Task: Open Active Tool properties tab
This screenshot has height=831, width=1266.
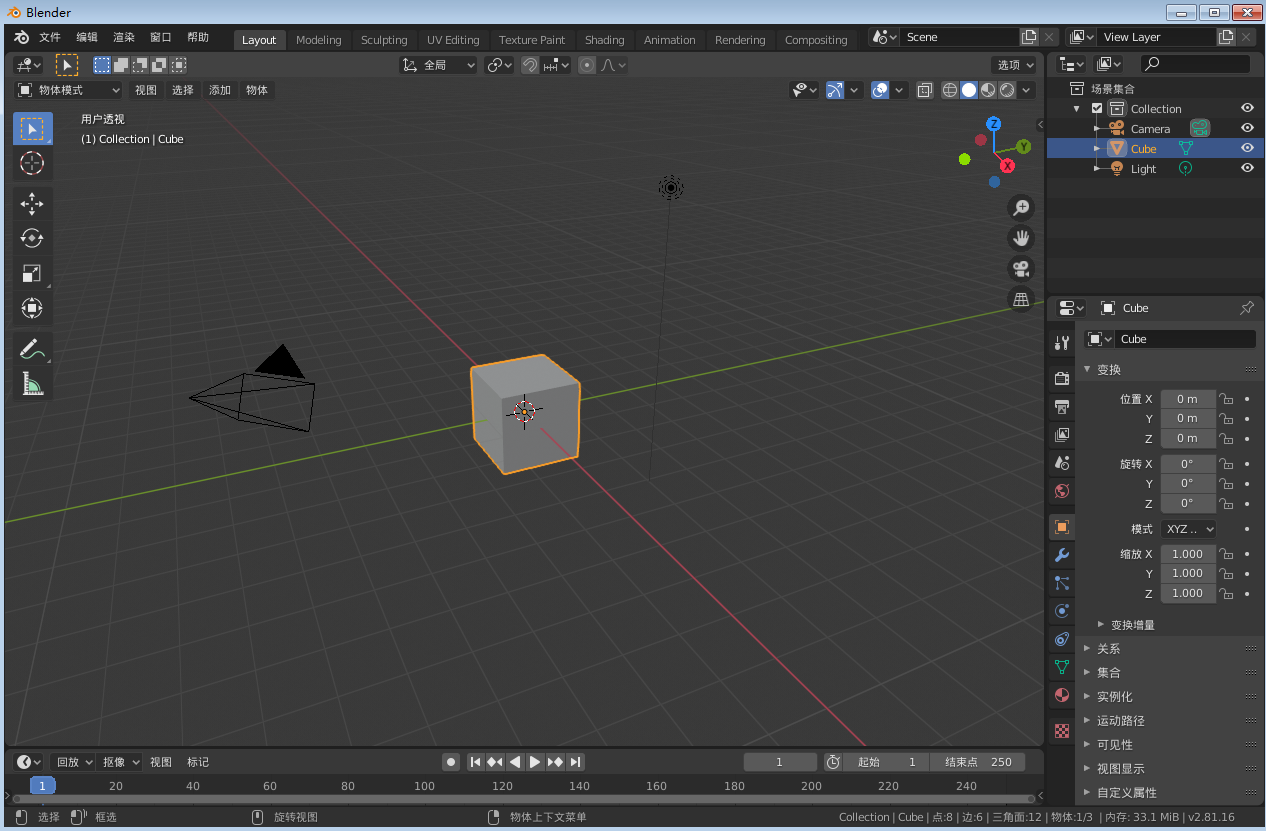Action: tap(1062, 343)
